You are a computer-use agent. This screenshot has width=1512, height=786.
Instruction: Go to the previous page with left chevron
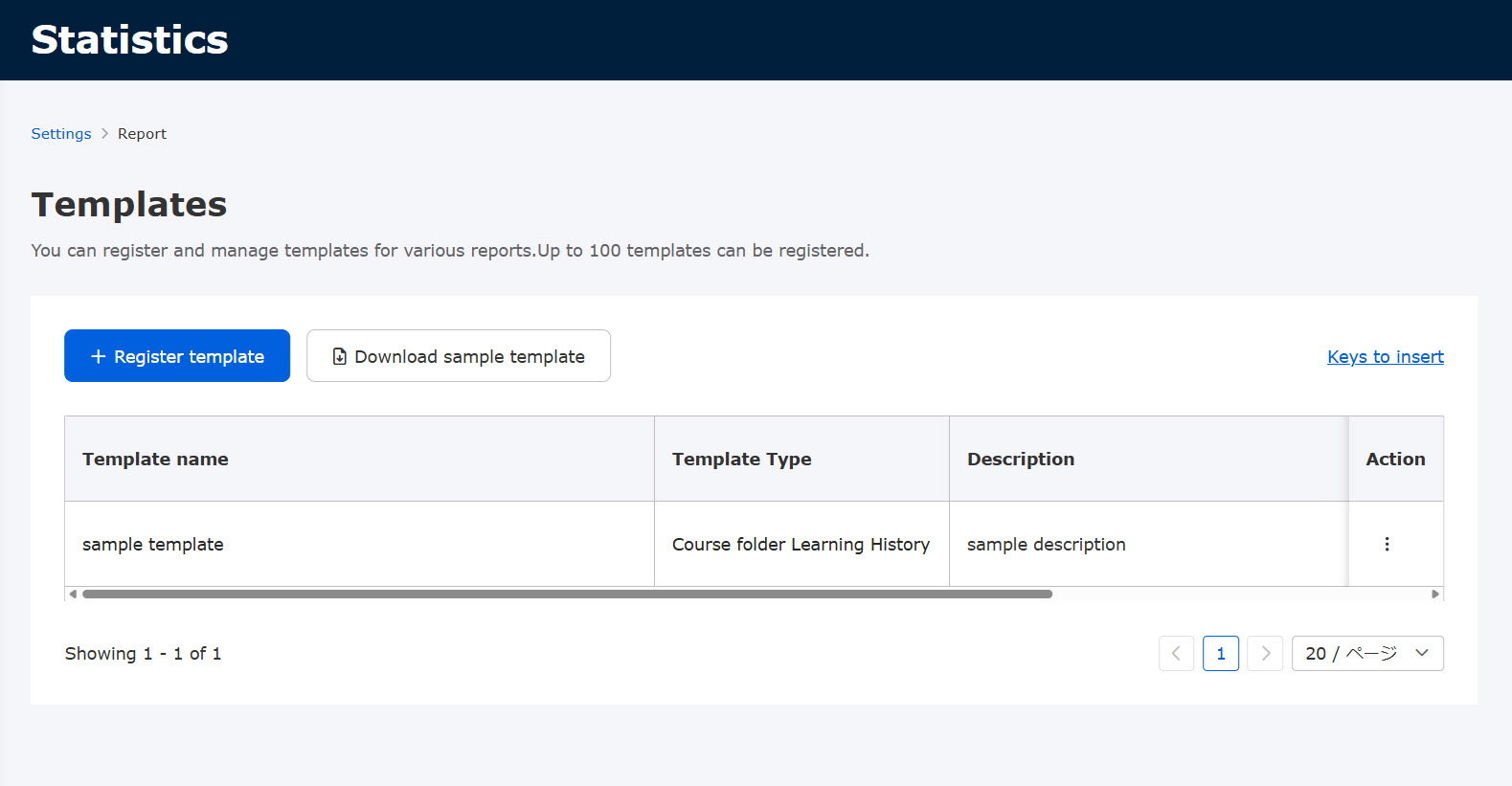tap(1176, 653)
